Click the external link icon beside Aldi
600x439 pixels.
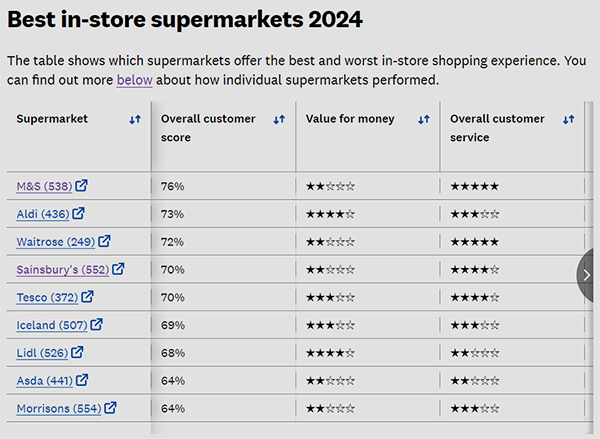tap(78, 213)
